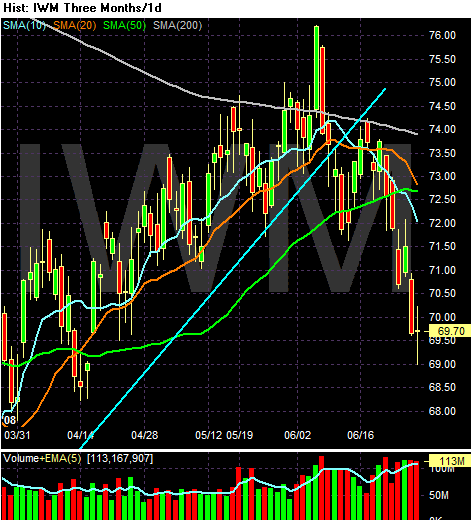The image size is (472, 523).
Task: Click the 50M volume axis label
Action: (440, 496)
